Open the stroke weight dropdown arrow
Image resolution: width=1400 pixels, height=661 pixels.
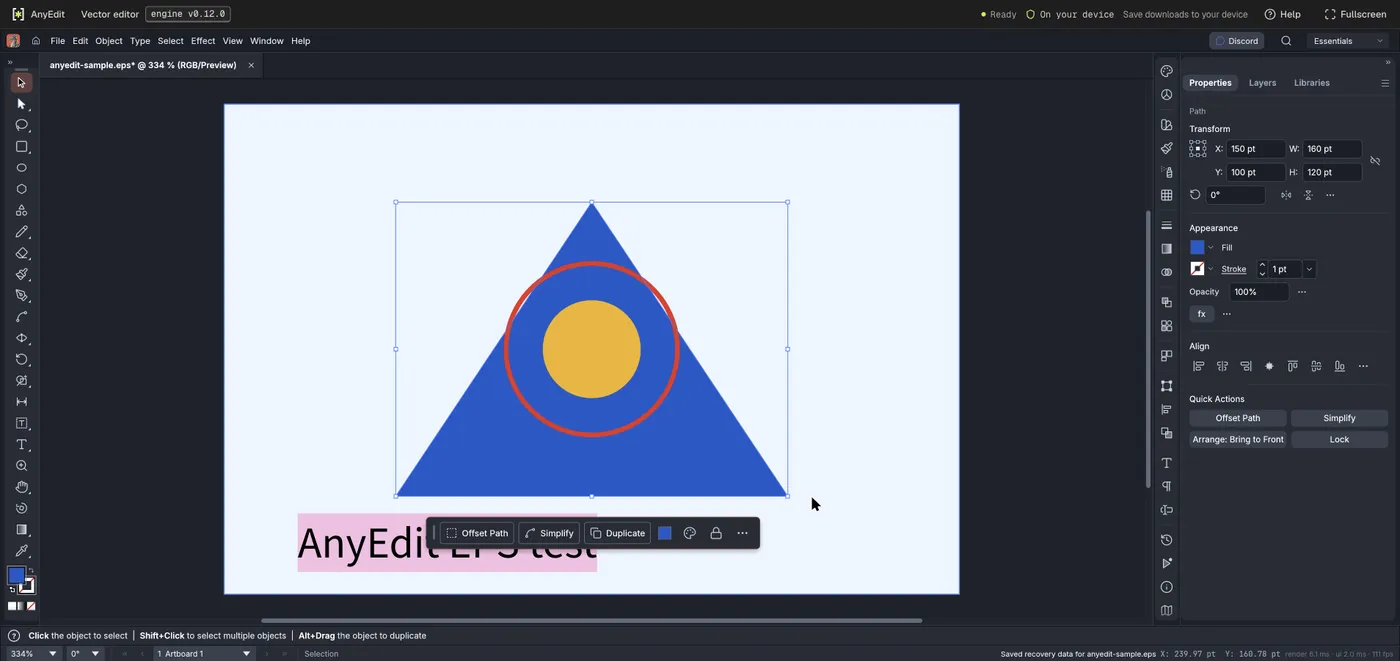[x=1309, y=269]
